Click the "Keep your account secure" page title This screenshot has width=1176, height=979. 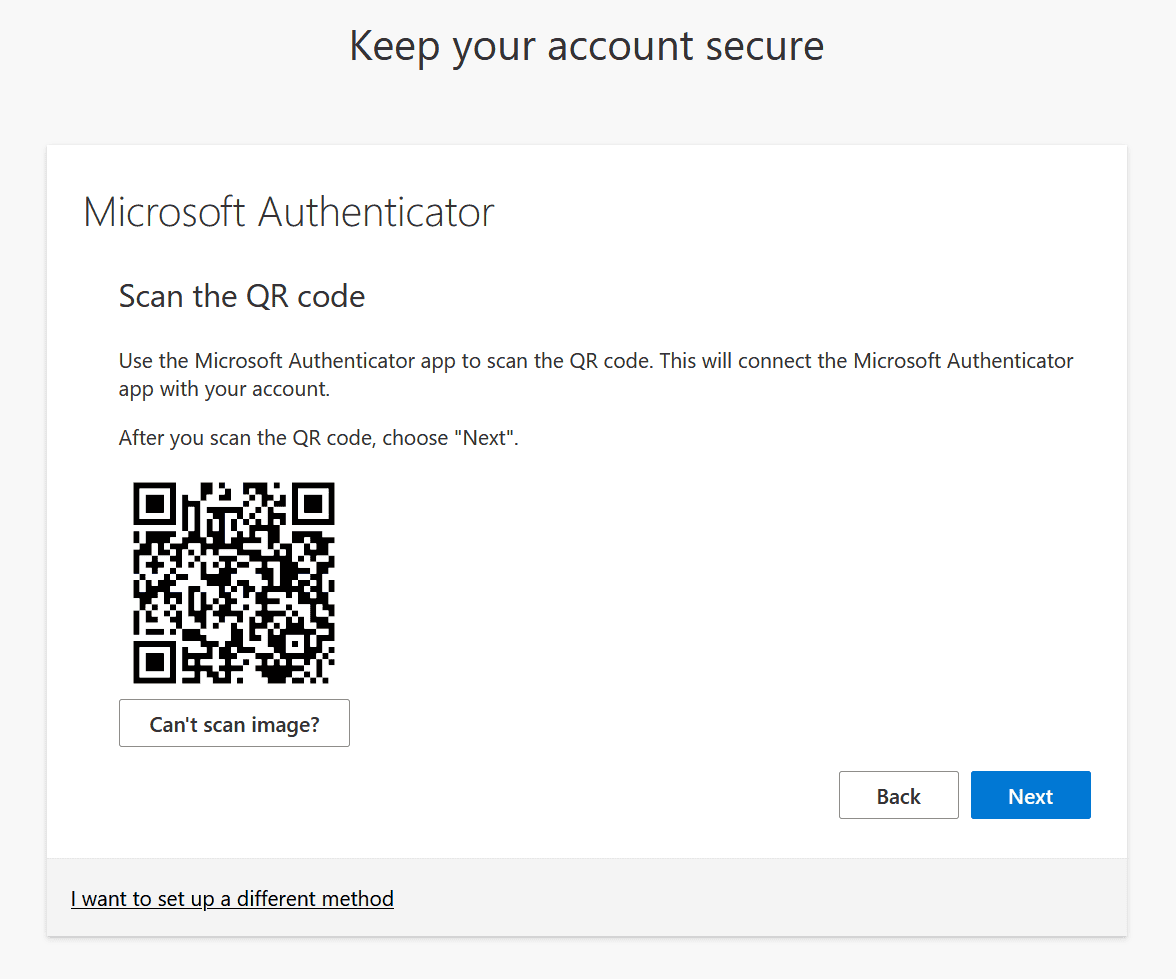pos(587,46)
